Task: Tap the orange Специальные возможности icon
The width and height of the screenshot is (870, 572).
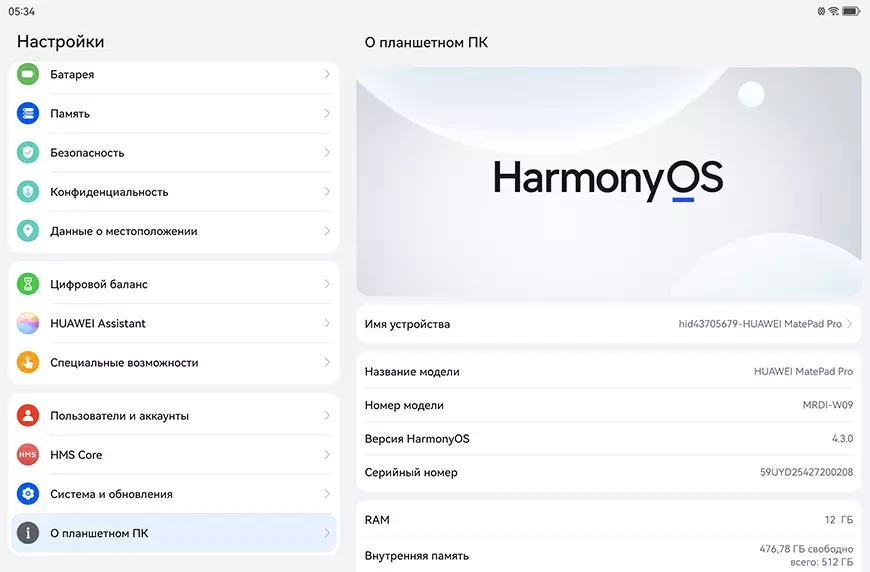Action: coord(28,363)
